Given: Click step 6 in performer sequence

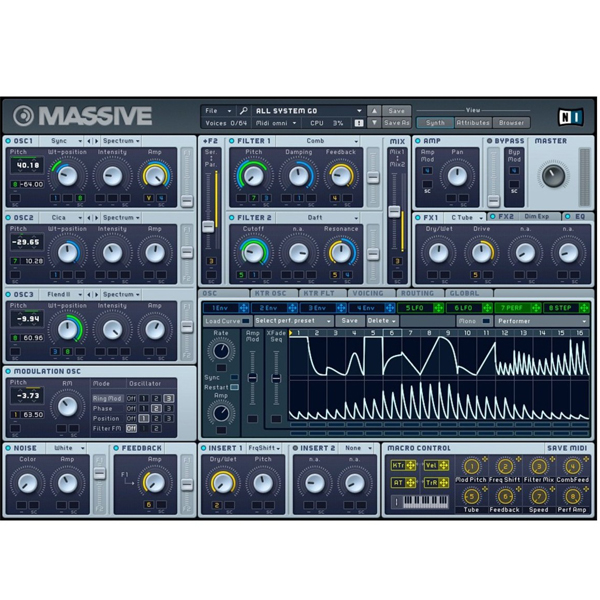Looking at the screenshot, I should tap(392, 333).
